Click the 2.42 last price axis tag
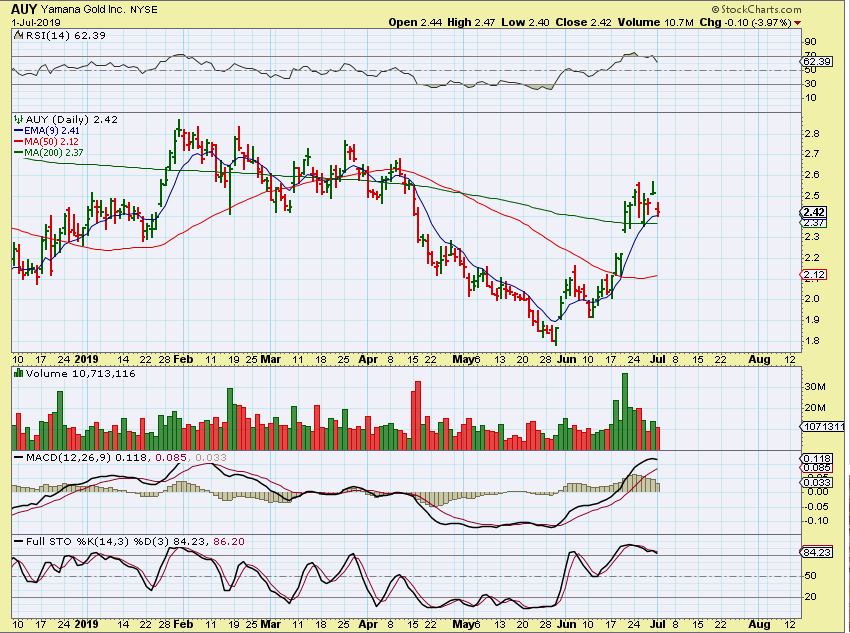850x633 pixels. 814,212
